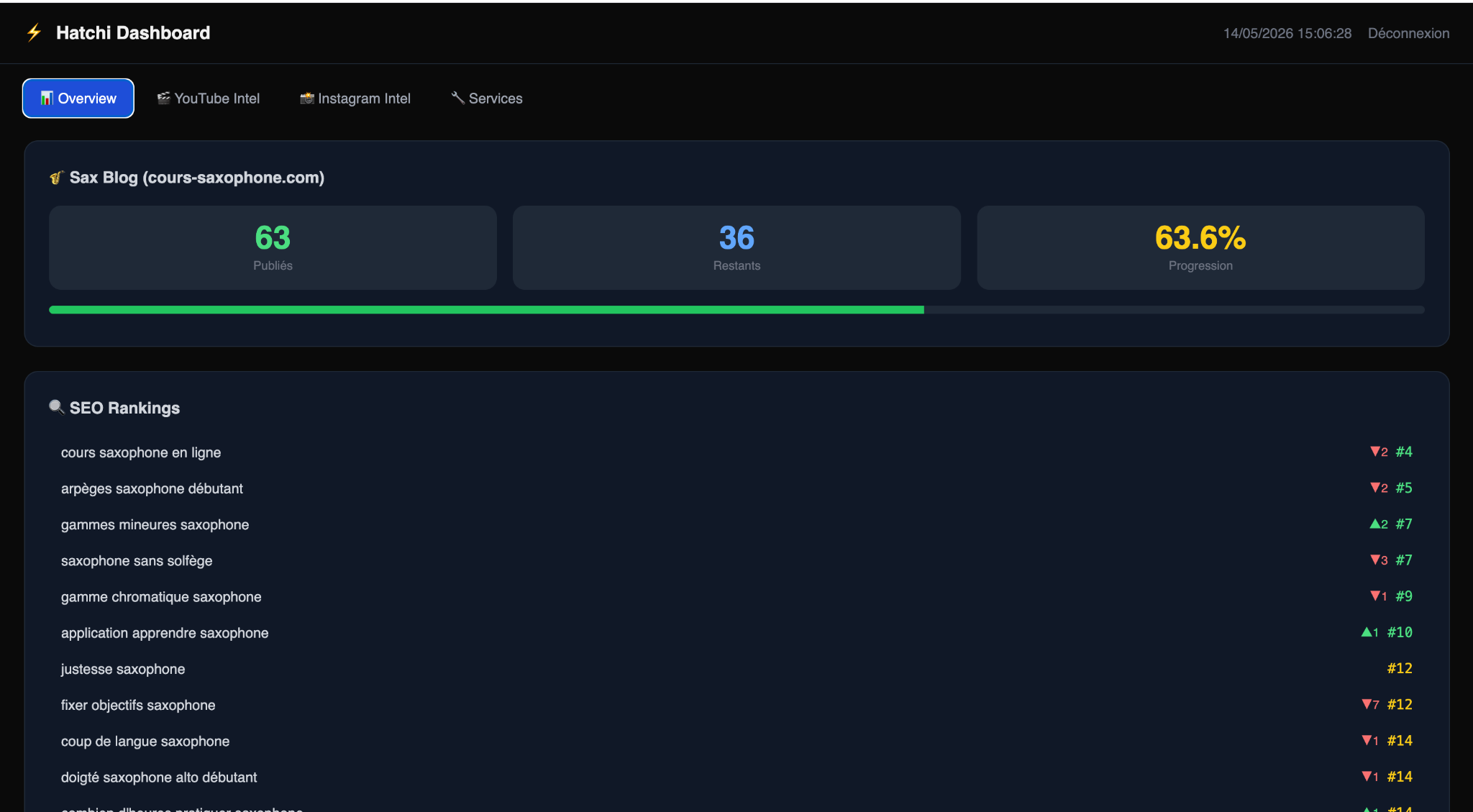Screen dimensions: 1473x812
Task: Click the lightning bolt logo icon
Action: pyautogui.click(x=34, y=33)
